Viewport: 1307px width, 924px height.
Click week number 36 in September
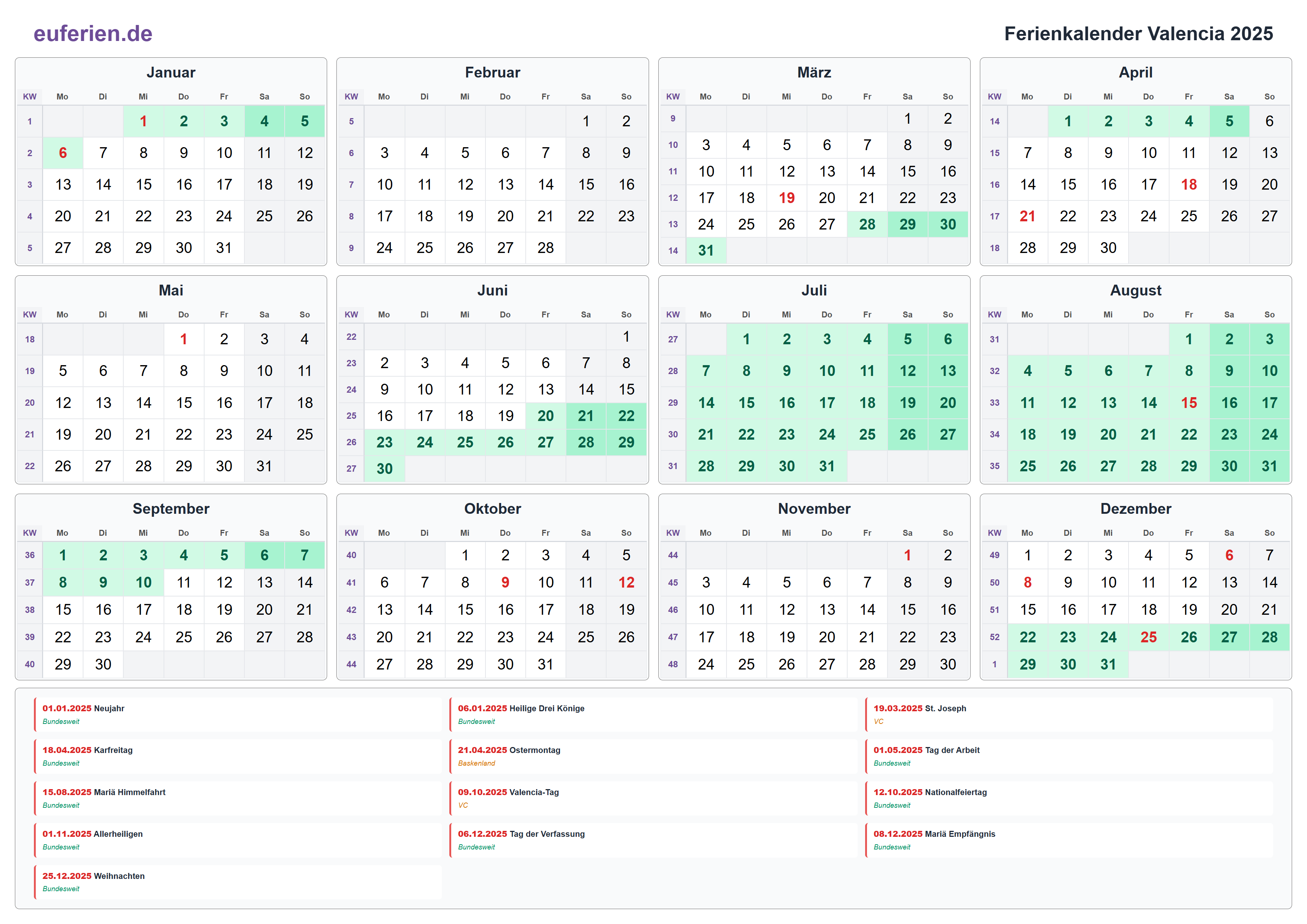[x=29, y=555]
